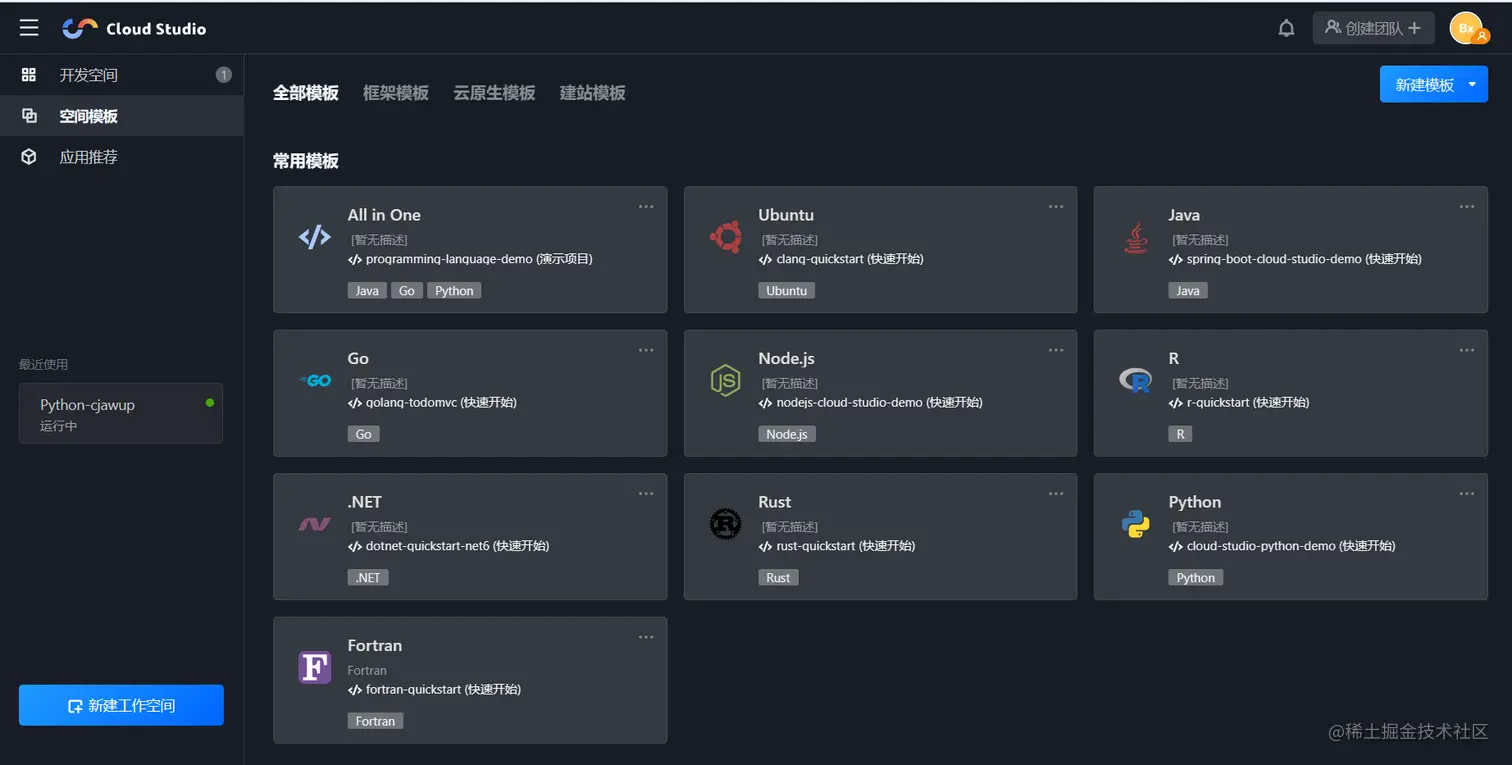
Task: Open recent workspace Python-cjawup
Action: pos(121,413)
